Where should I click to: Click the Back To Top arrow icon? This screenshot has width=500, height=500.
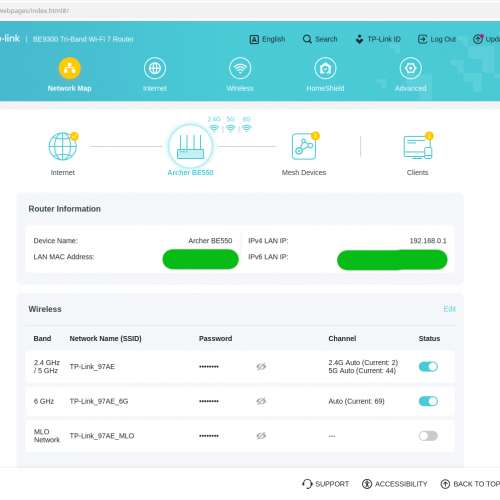pyautogui.click(x=445, y=484)
